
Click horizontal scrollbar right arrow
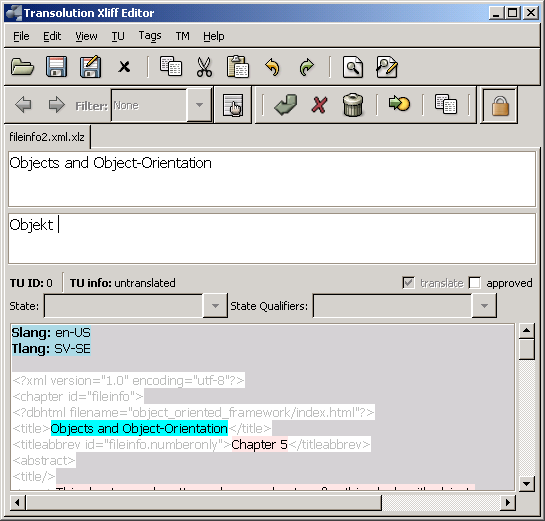(508, 503)
